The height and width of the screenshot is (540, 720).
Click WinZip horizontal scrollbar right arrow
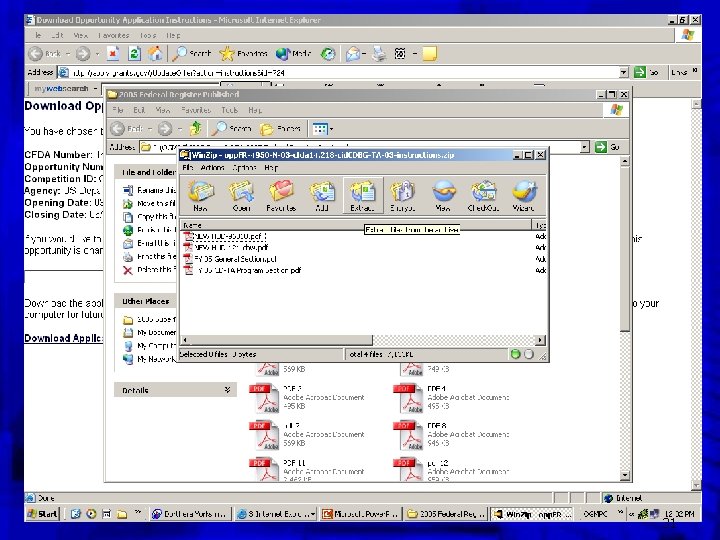pos(540,340)
